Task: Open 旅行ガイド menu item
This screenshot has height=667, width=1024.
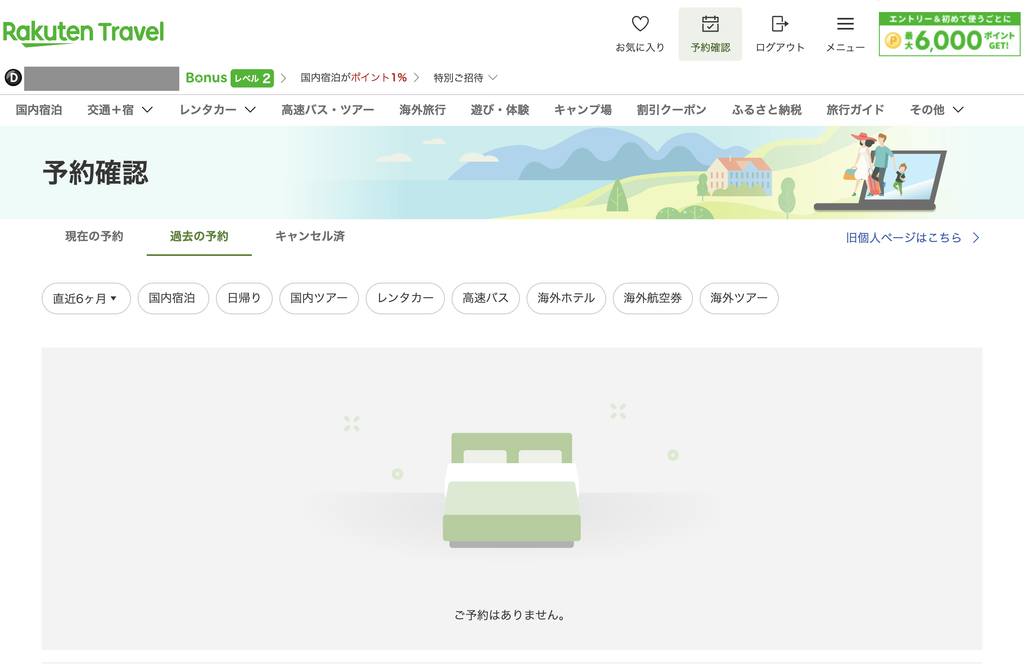Action: 855,110
